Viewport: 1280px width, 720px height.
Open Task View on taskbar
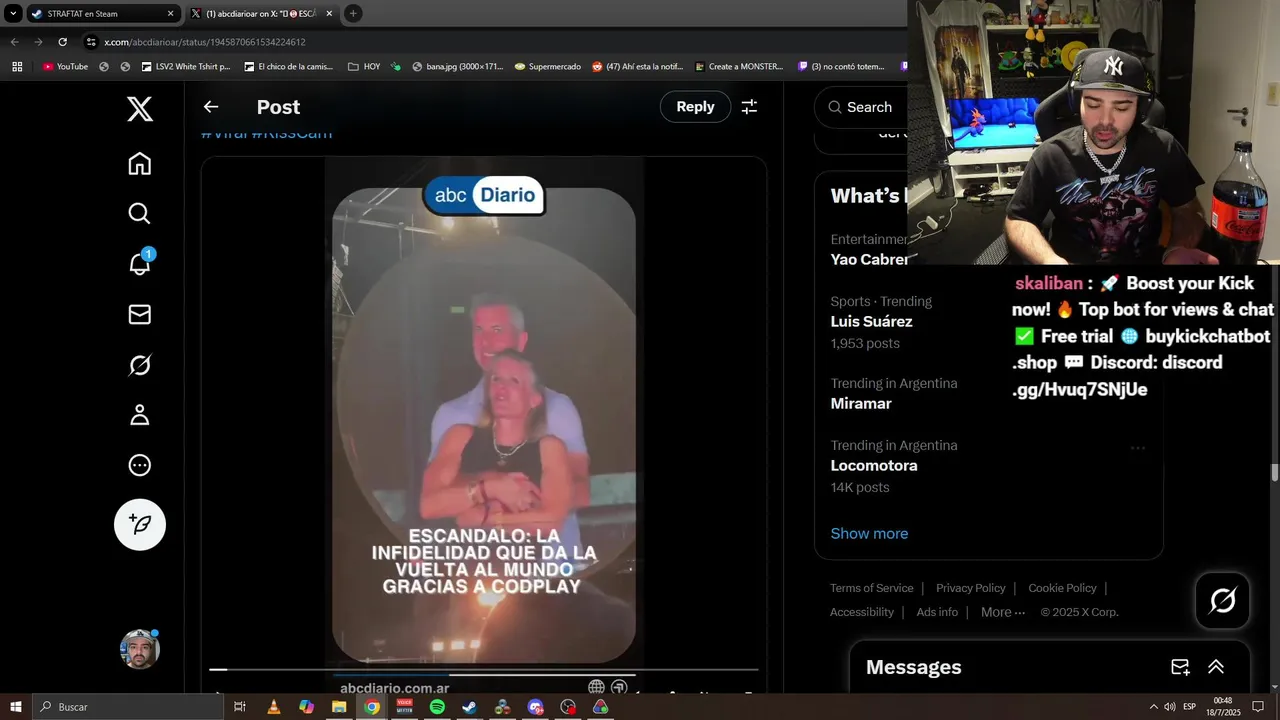pyautogui.click(x=240, y=707)
